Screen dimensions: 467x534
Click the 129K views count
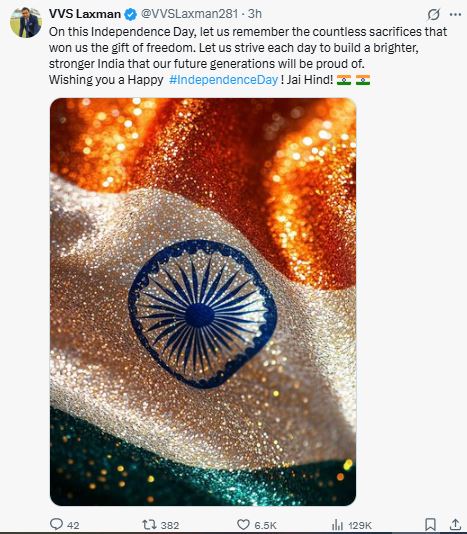coord(360,525)
